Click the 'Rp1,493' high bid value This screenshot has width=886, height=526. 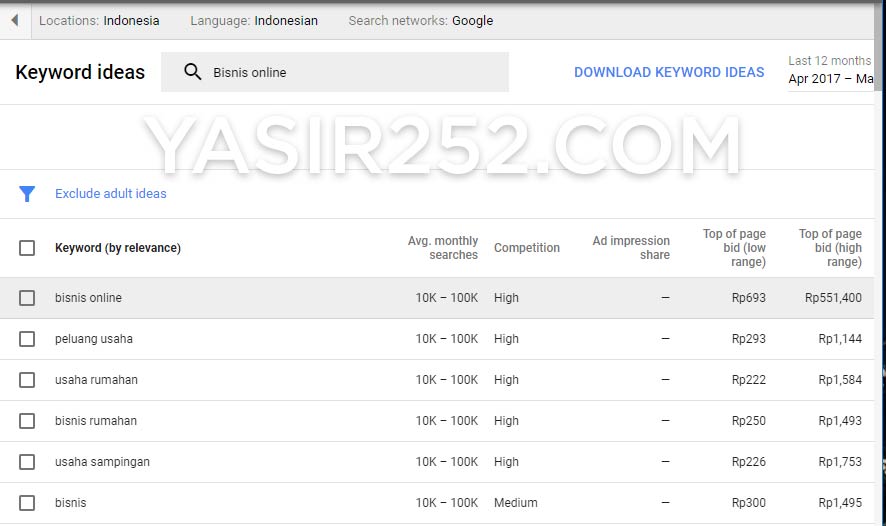tap(840, 421)
